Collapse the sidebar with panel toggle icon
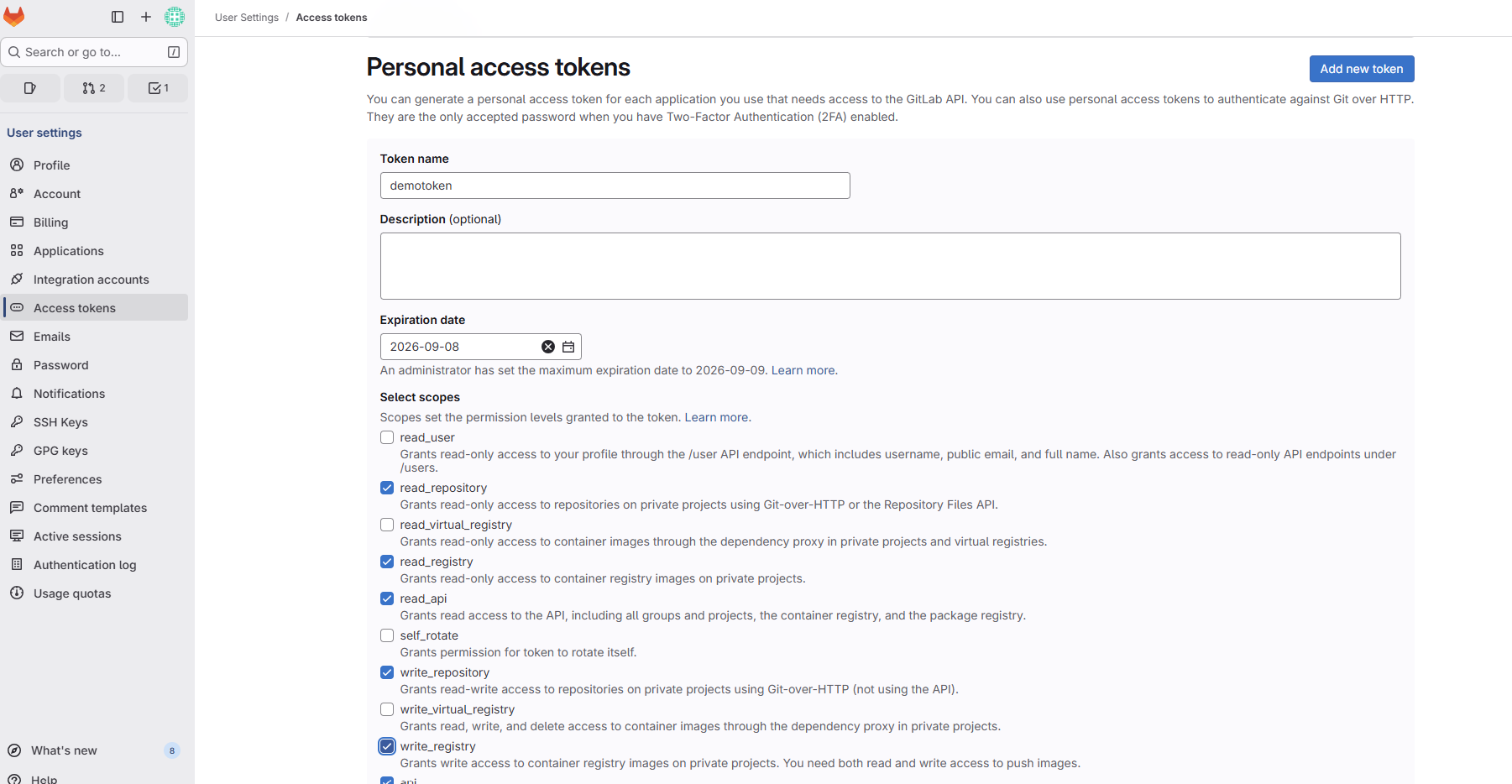Viewport: 1512px width, 784px height. tap(117, 16)
